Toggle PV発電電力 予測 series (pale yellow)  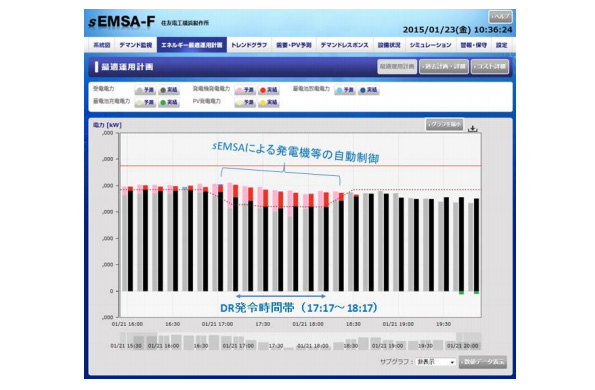pos(245,102)
